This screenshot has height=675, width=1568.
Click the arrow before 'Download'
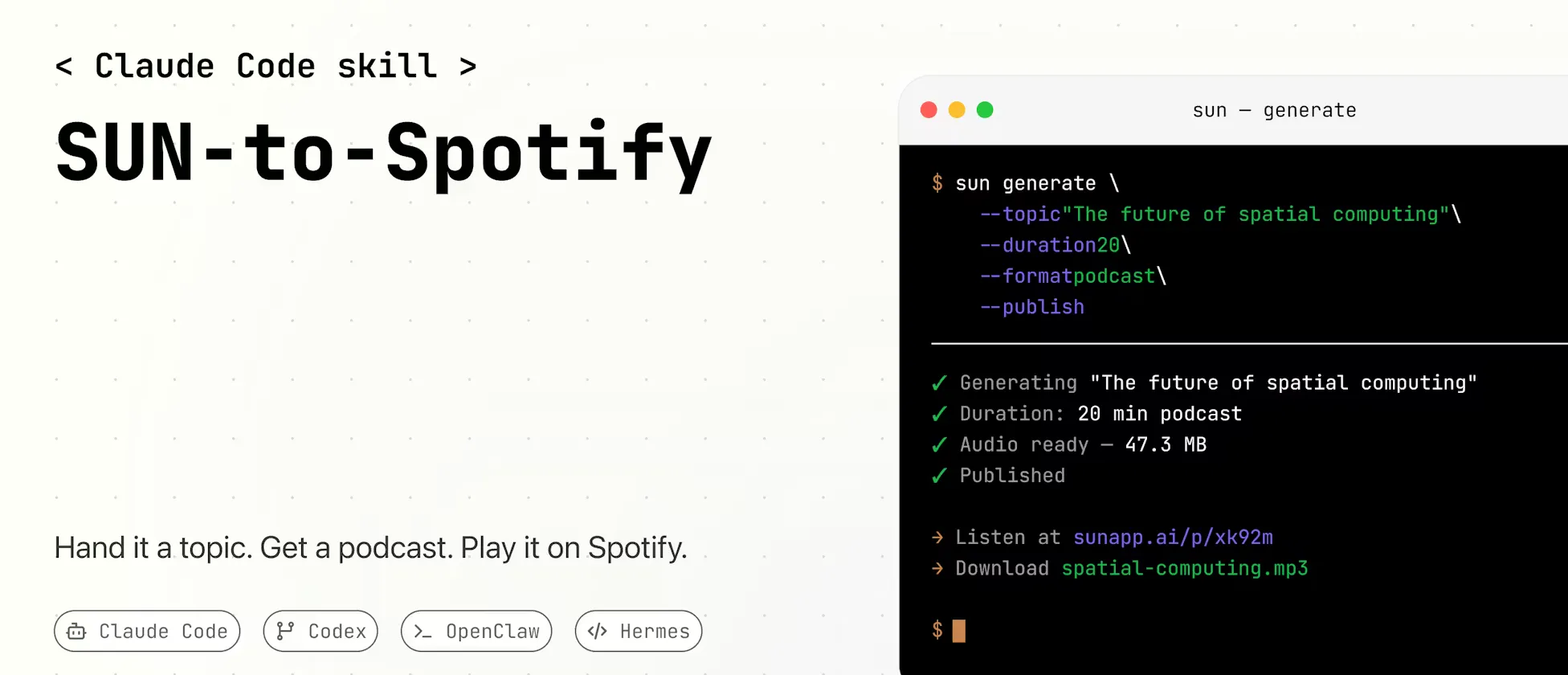tap(937, 569)
